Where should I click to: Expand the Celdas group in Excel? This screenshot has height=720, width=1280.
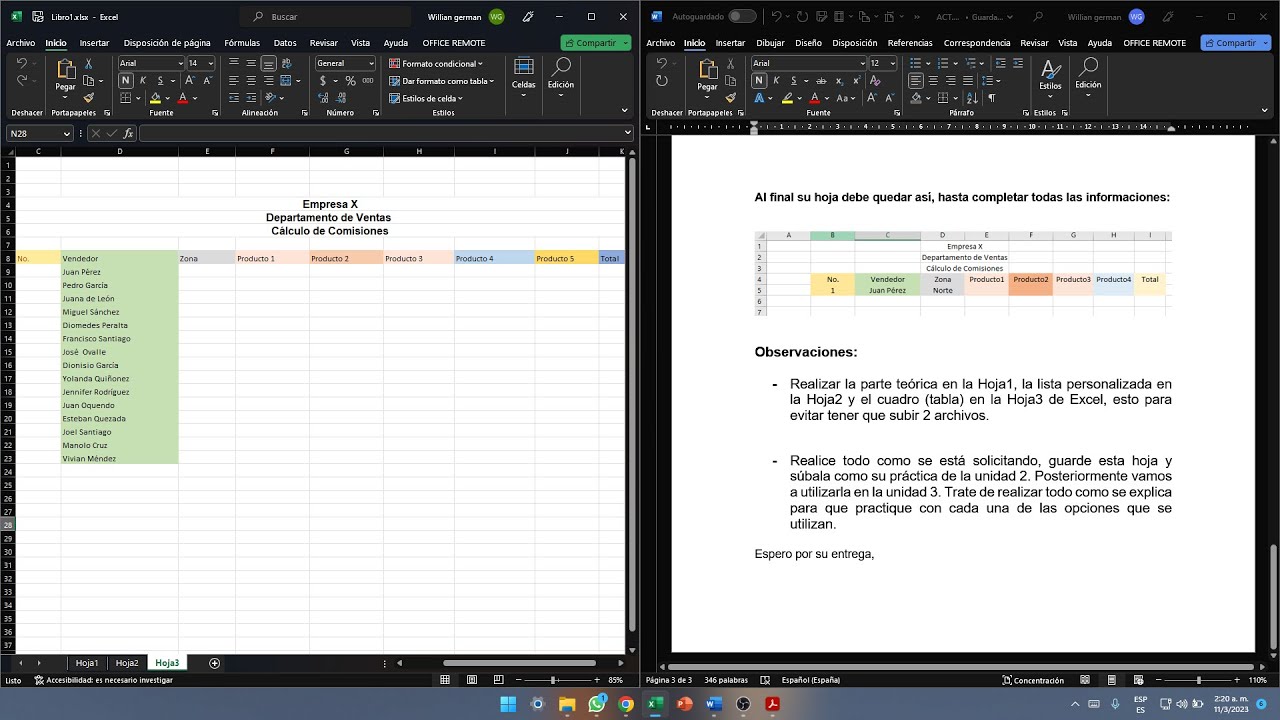[523, 74]
